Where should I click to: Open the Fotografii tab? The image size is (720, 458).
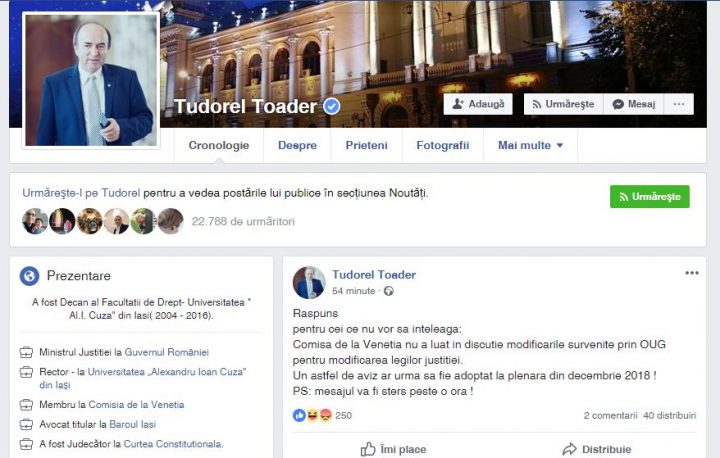click(443, 146)
